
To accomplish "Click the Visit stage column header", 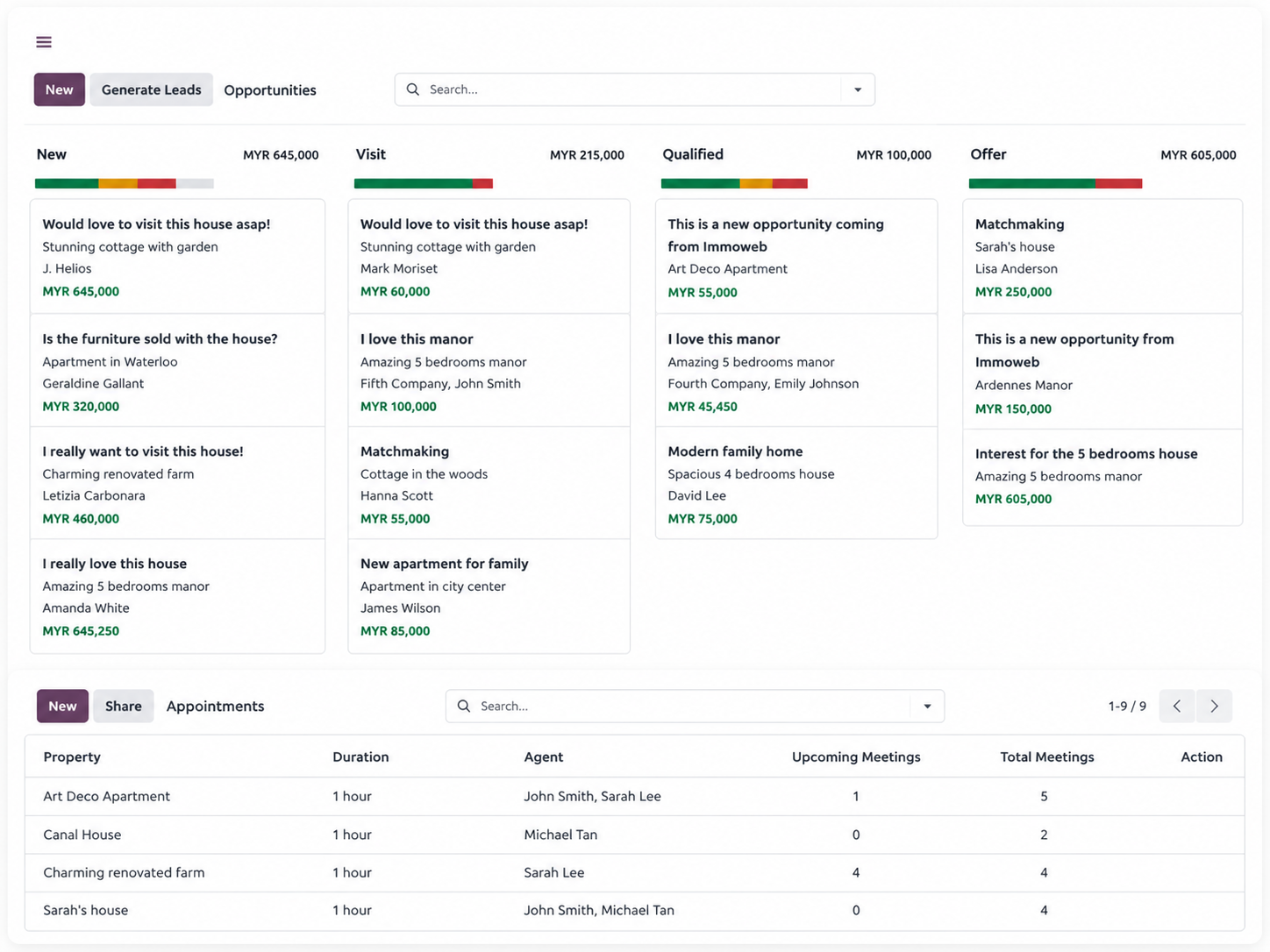I will pyautogui.click(x=371, y=154).
